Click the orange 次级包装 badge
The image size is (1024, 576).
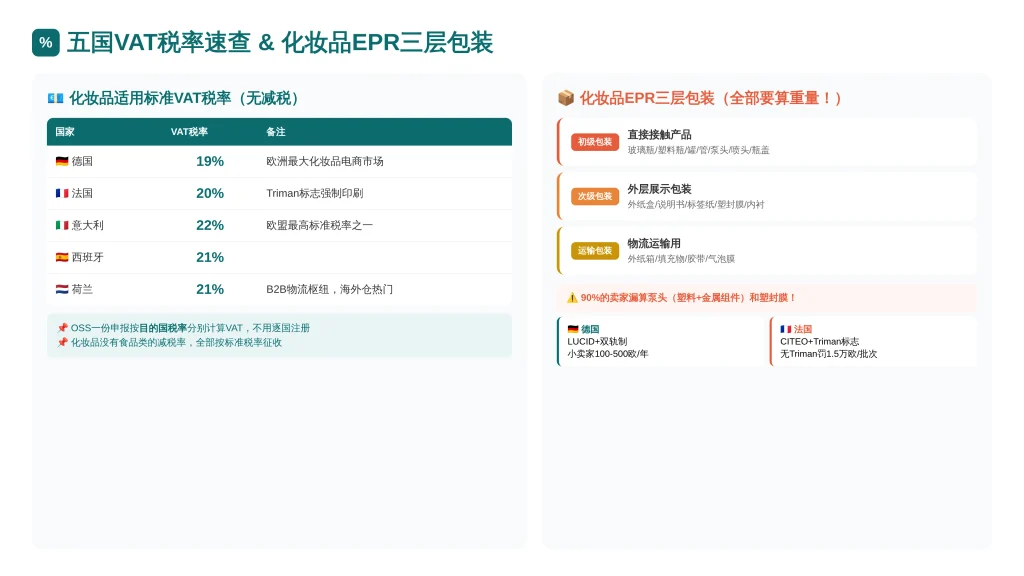pos(595,196)
